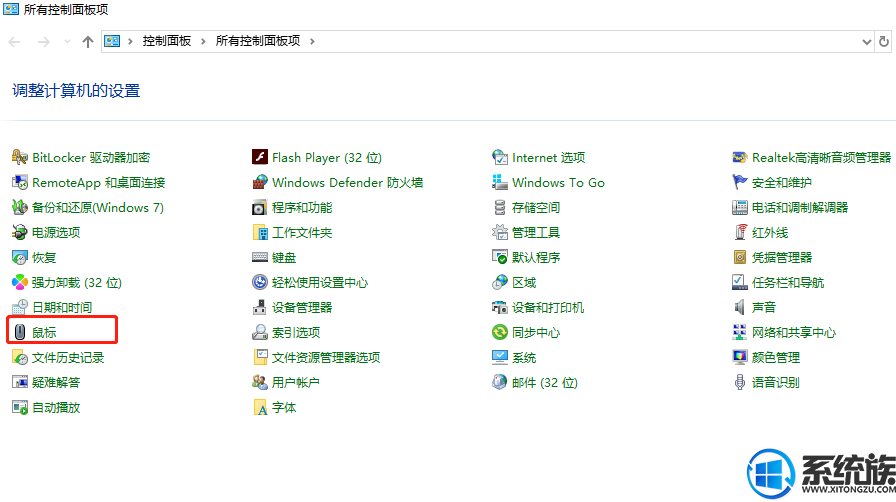Viewport: 896px width, 502px height.
Task: Open 轻松使用设置中心 icon
Action: pyautogui.click(x=259, y=282)
